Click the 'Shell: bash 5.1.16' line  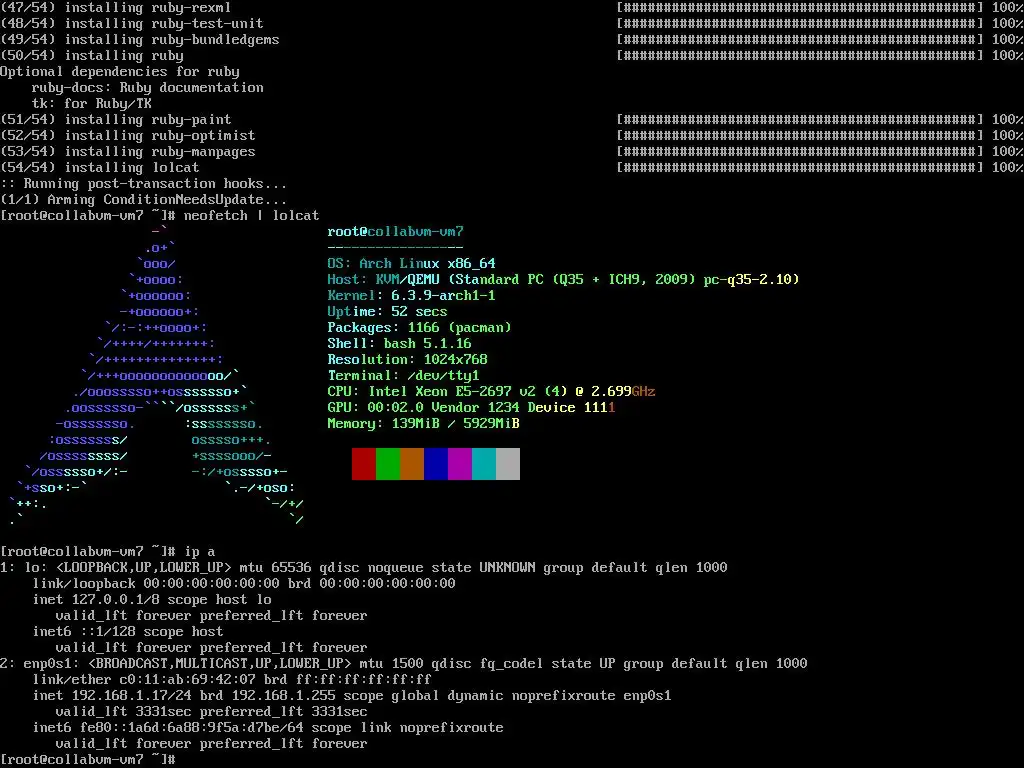[399, 344]
